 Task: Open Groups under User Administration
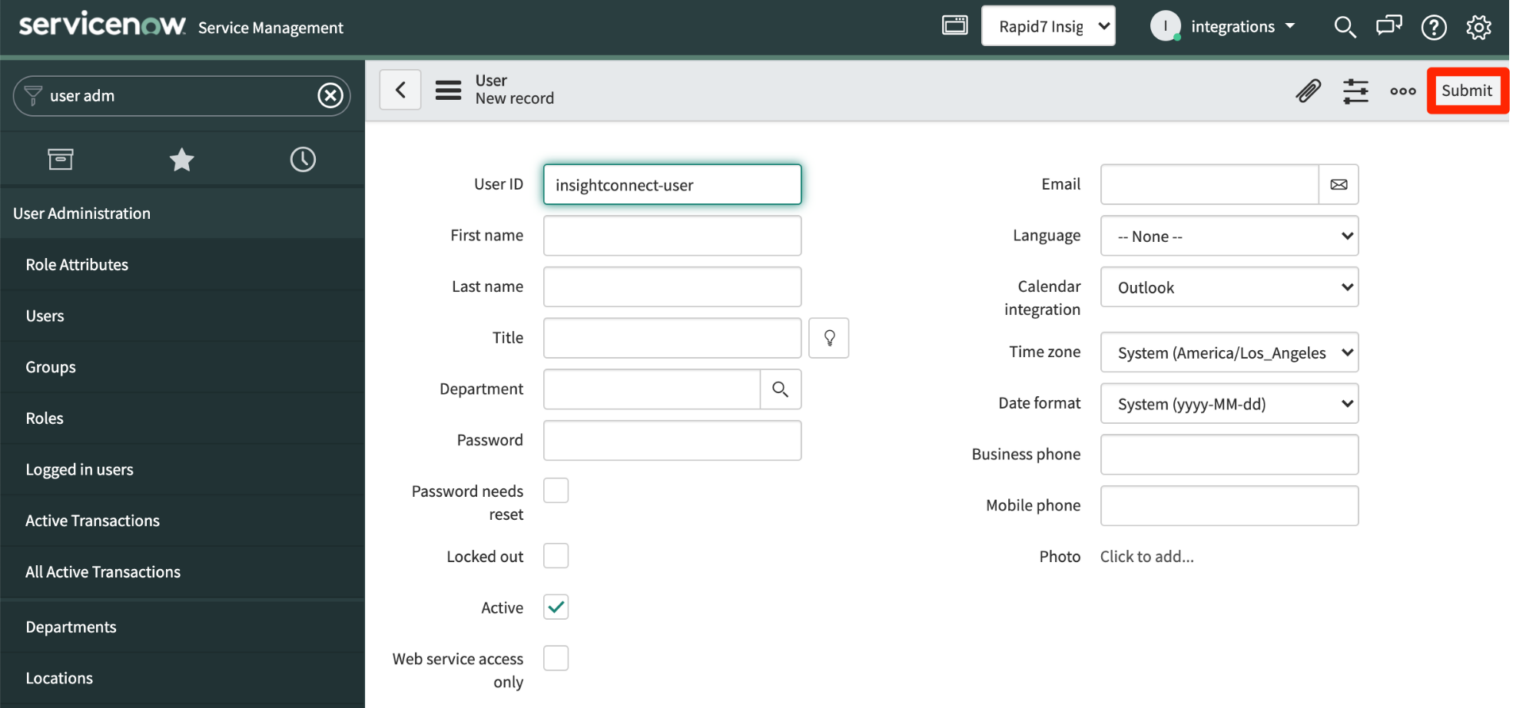(x=50, y=366)
